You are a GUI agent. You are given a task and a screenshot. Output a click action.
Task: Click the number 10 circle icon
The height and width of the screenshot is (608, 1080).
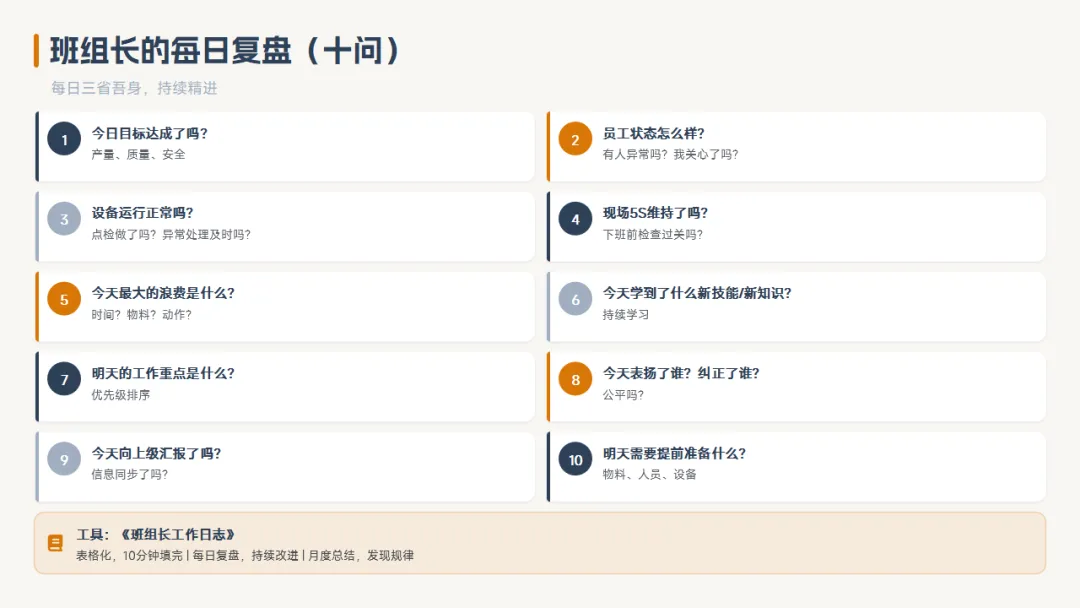point(575,460)
